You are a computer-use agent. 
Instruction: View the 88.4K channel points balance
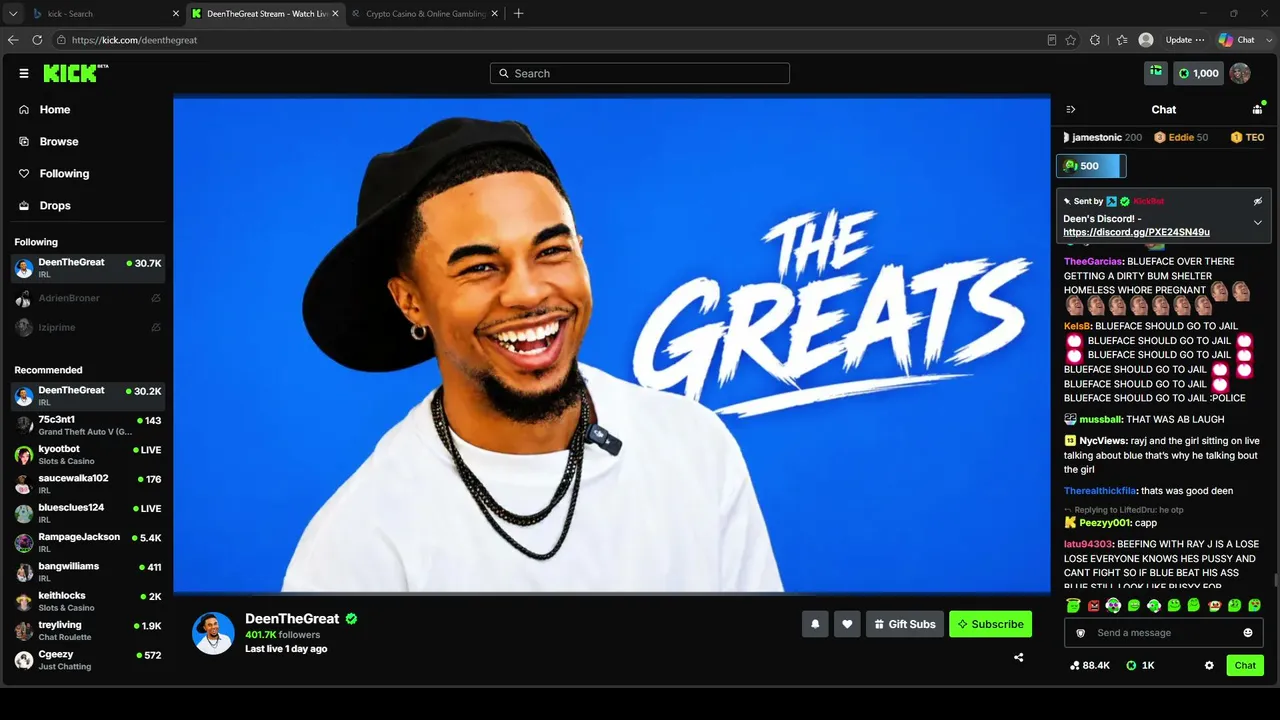coord(1089,665)
